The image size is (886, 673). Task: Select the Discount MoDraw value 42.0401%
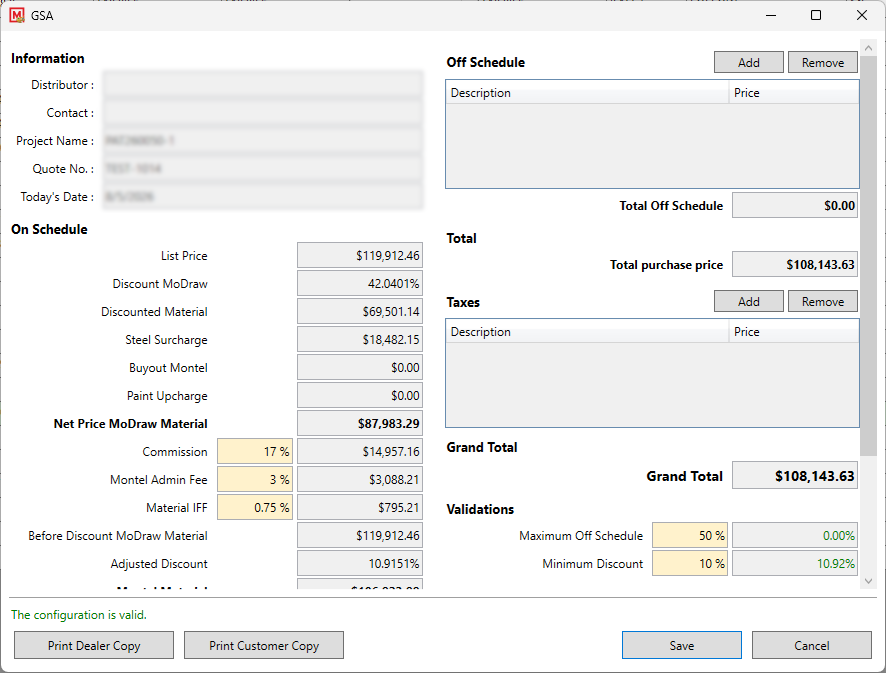(x=360, y=284)
